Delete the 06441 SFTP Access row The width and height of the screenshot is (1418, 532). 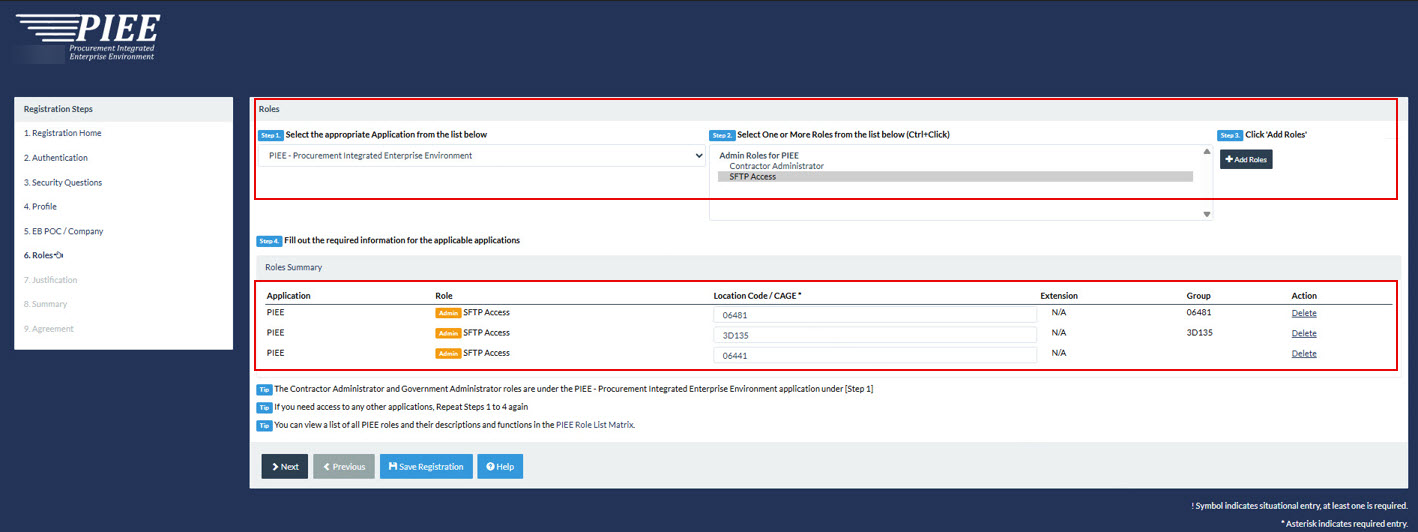[x=1303, y=354]
